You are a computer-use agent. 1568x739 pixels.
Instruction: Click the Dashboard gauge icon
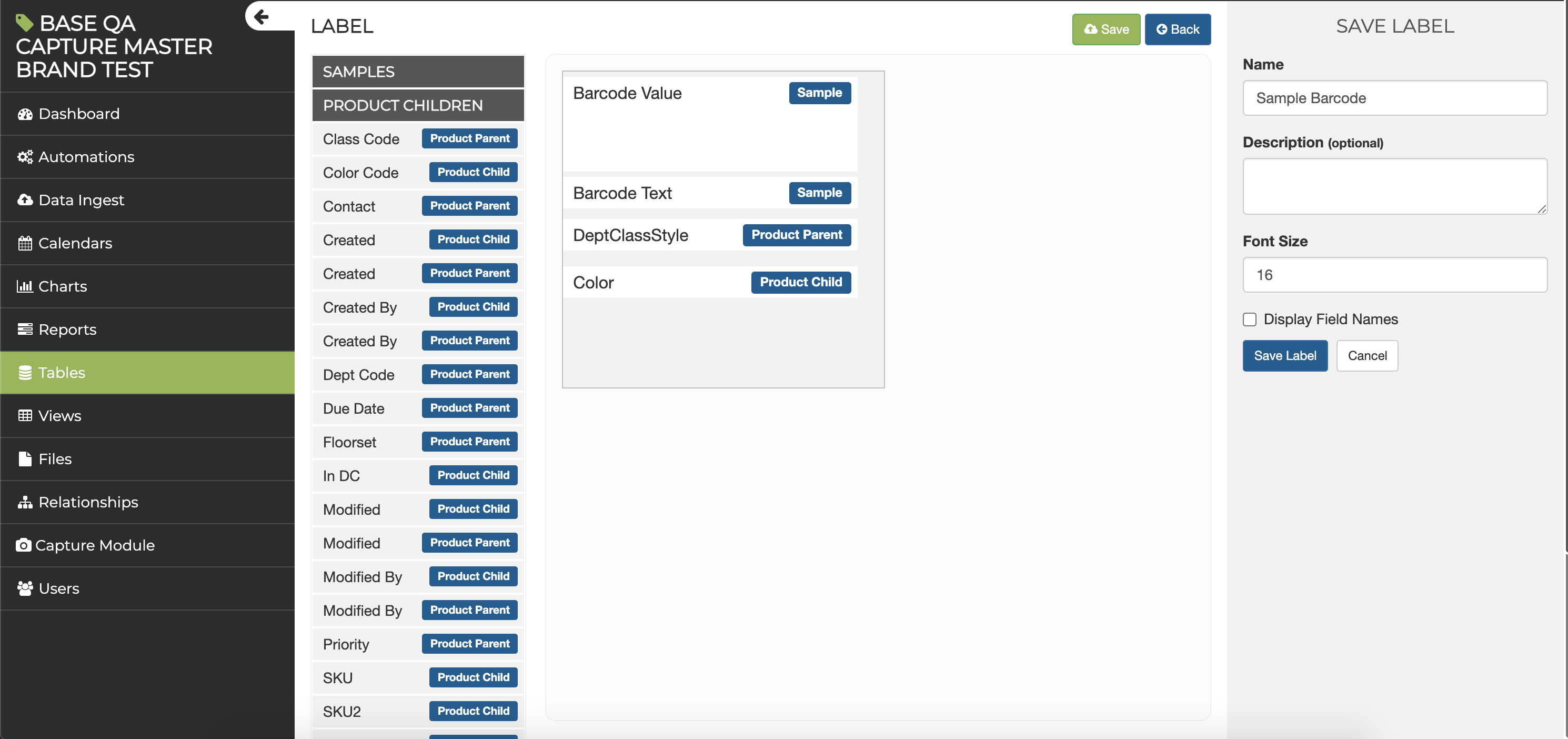[25, 114]
